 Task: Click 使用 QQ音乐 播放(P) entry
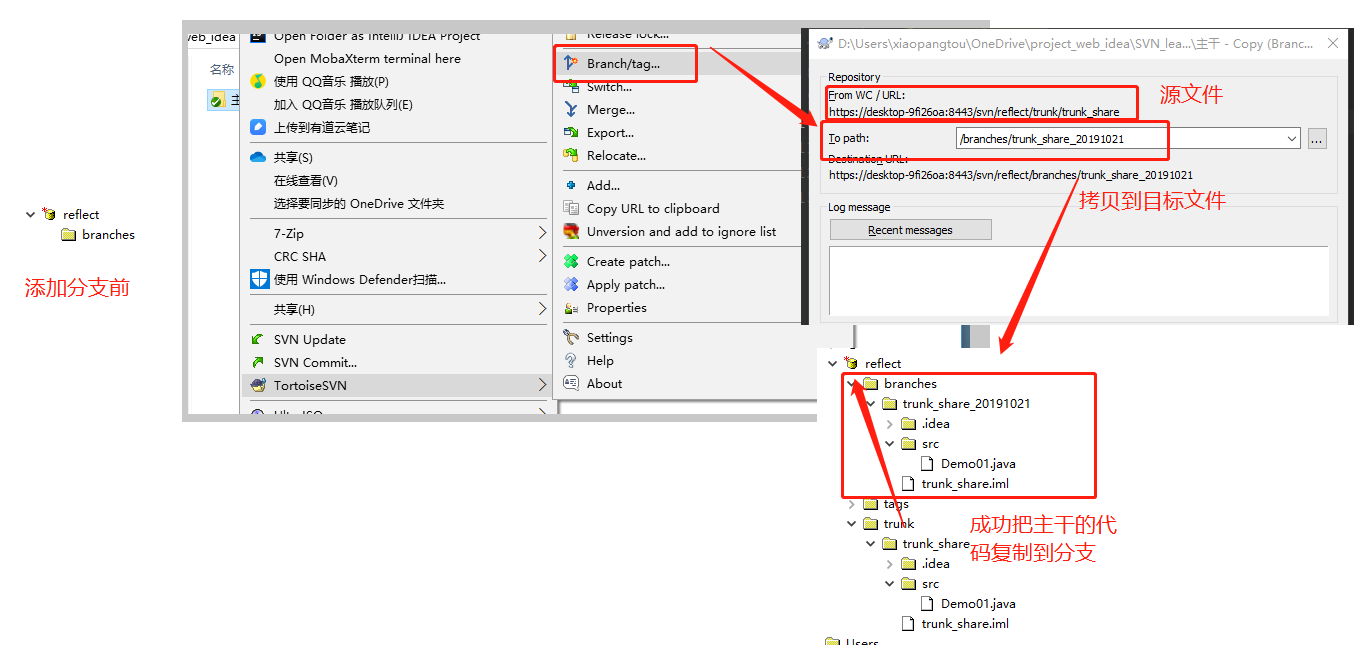(x=331, y=82)
